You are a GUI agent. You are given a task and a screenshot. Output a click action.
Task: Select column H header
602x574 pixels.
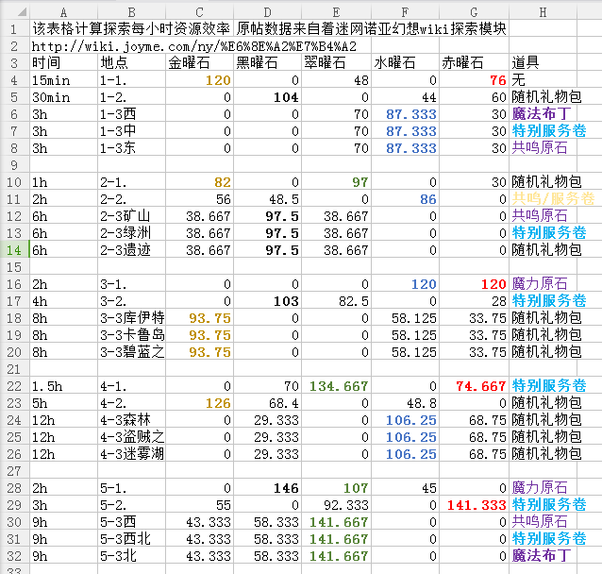click(x=543, y=13)
